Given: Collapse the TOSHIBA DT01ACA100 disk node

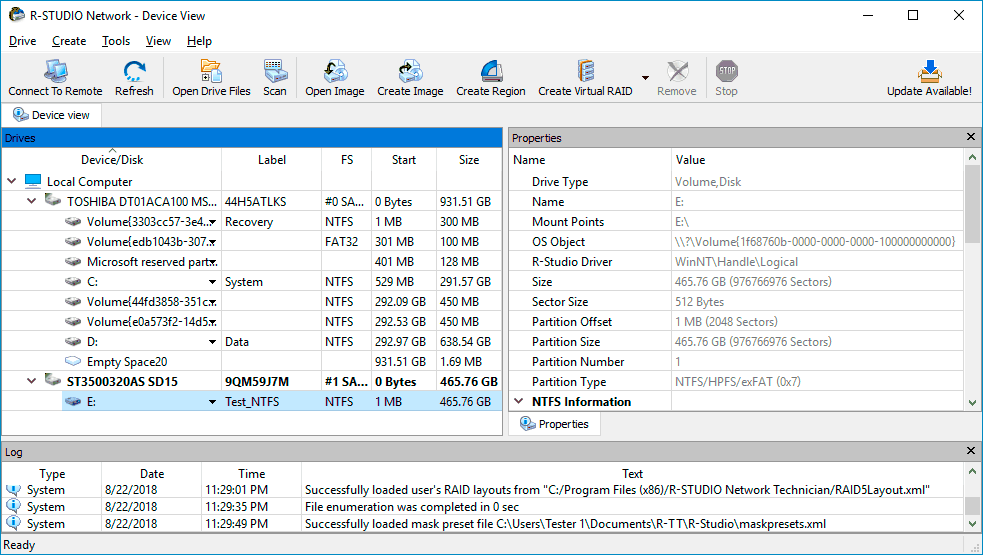Looking at the screenshot, I should coord(32,202).
